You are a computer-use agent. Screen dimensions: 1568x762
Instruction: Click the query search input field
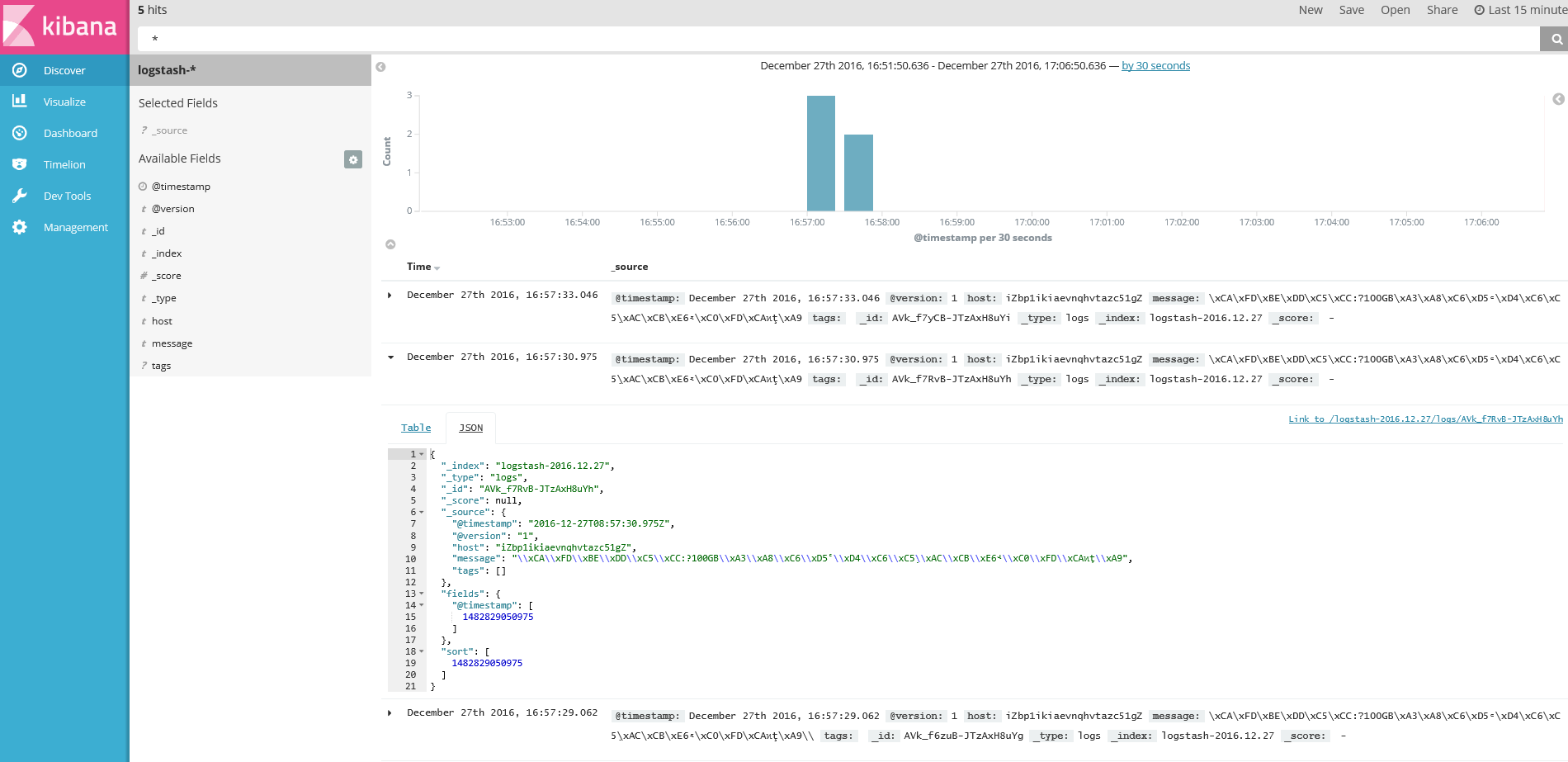[x=838, y=39]
